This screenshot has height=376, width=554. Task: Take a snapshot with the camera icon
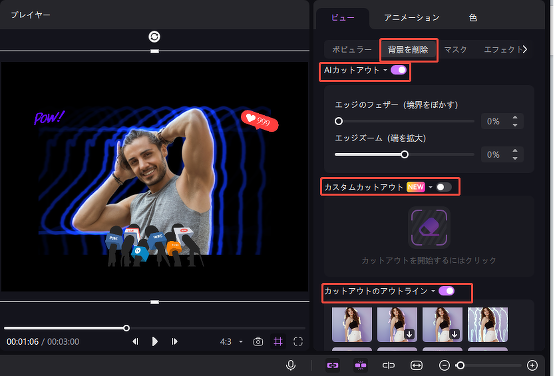[258, 342]
